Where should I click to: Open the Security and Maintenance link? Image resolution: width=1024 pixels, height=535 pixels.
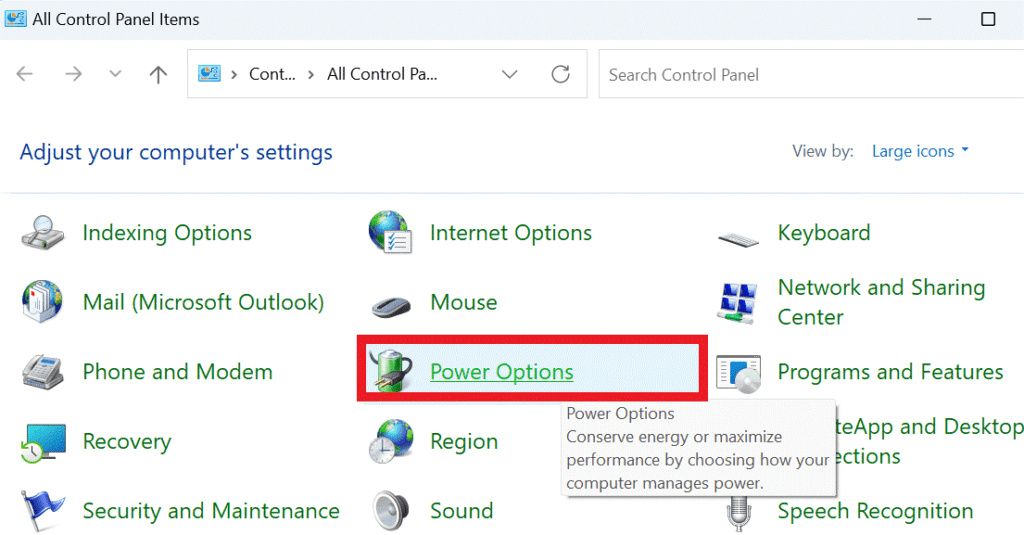(211, 511)
